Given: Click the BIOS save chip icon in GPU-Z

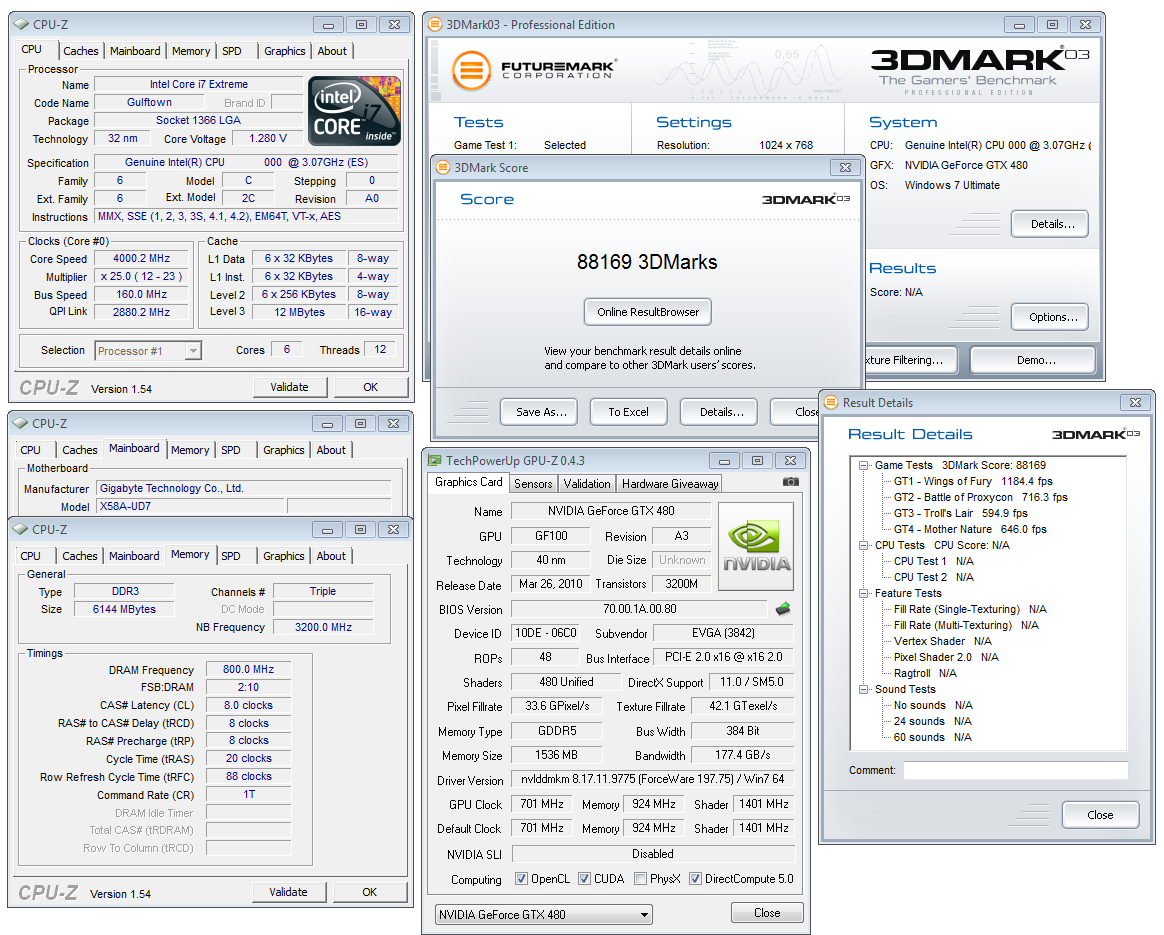Looking at the screenshot, I should (782, 609).
